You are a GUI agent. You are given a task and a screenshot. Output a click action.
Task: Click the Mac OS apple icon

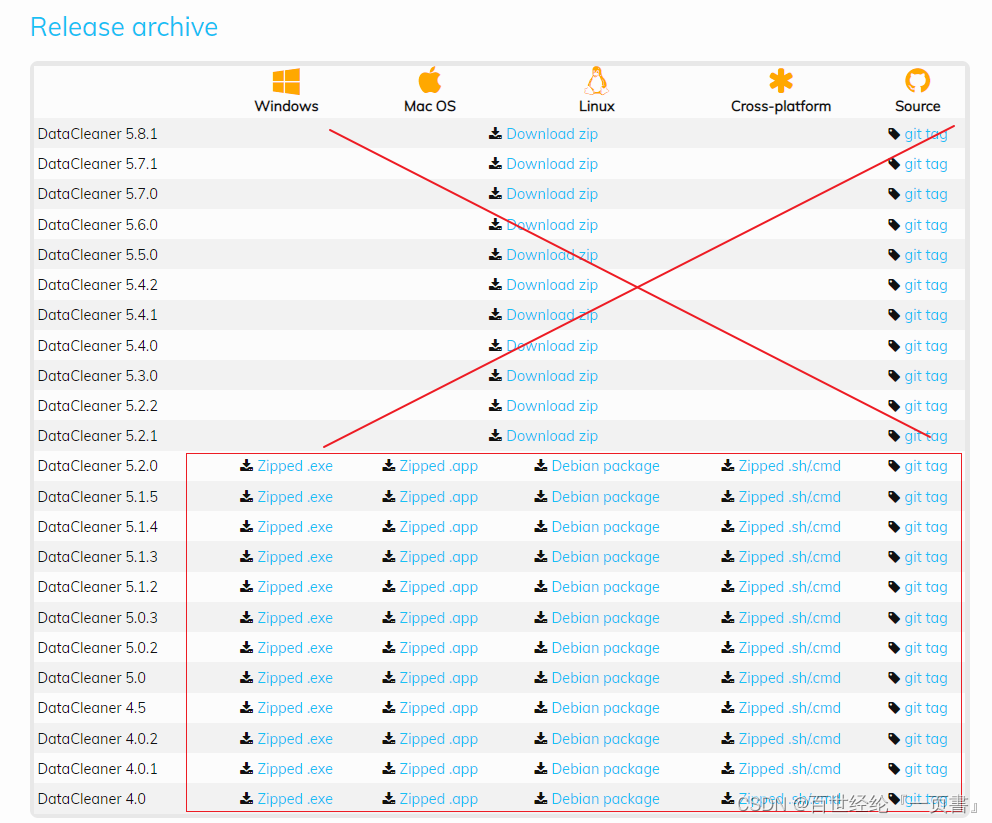(x=430, y=80)
